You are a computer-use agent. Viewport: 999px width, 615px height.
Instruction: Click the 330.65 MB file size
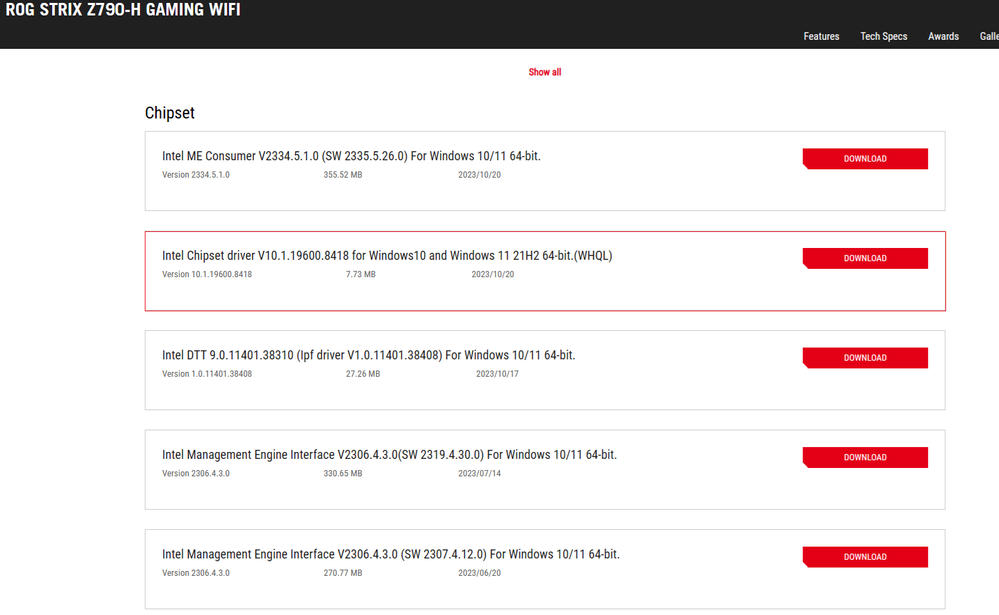click(343, 473)
